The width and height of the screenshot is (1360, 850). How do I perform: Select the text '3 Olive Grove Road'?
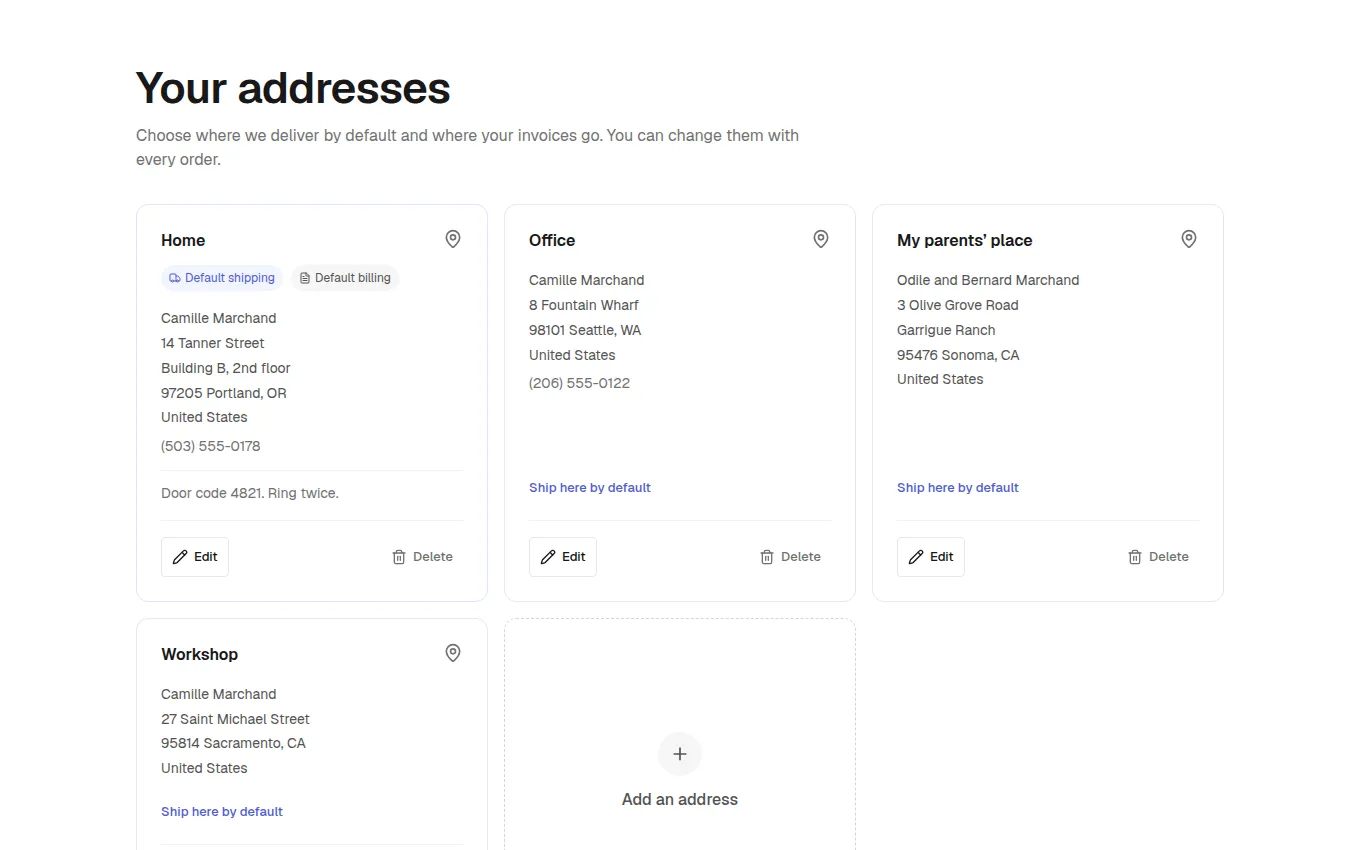(x=958, y=305)
